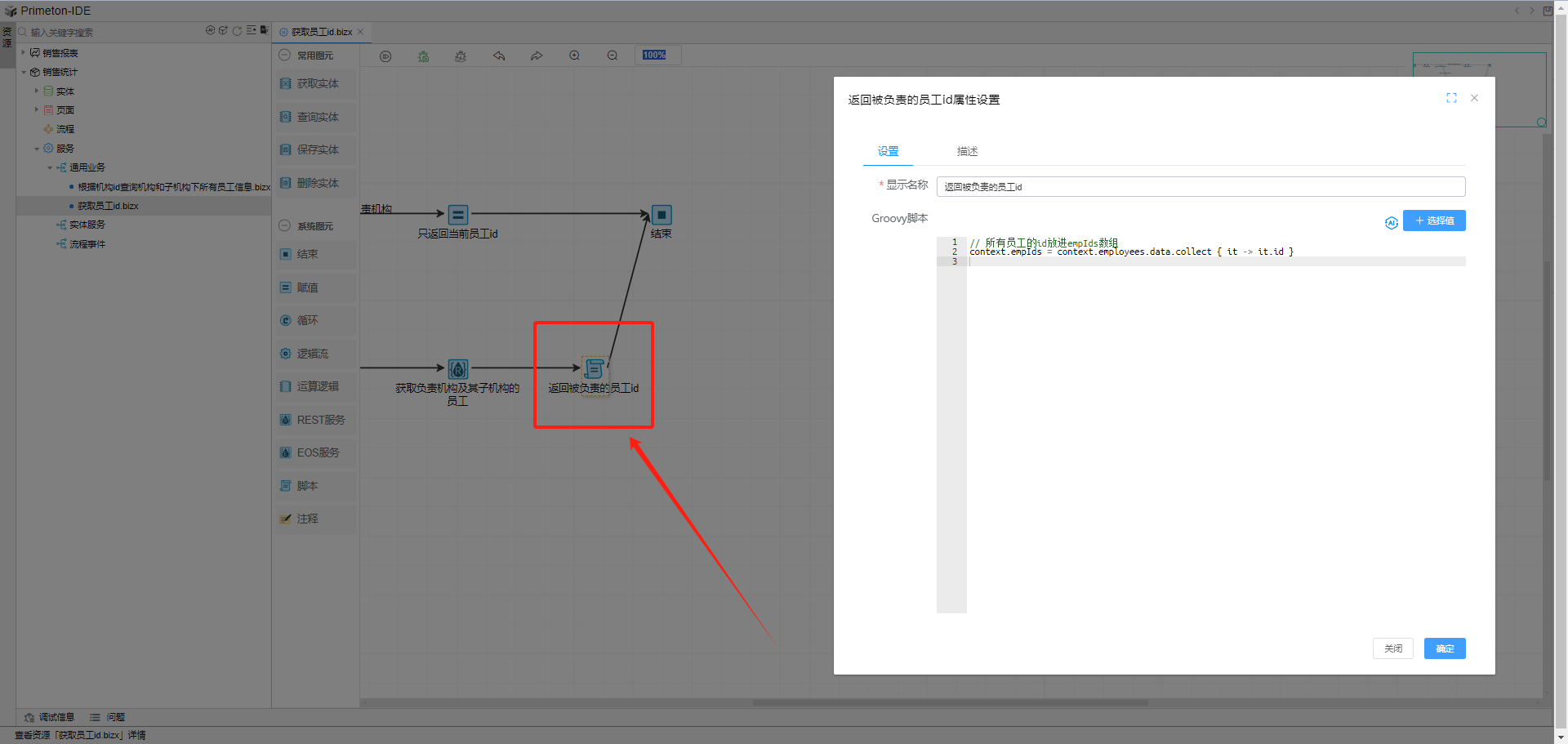Click the 100% zoom percentage field
Viewport: 1568px width, 744px height.
[x=654, y=56]
